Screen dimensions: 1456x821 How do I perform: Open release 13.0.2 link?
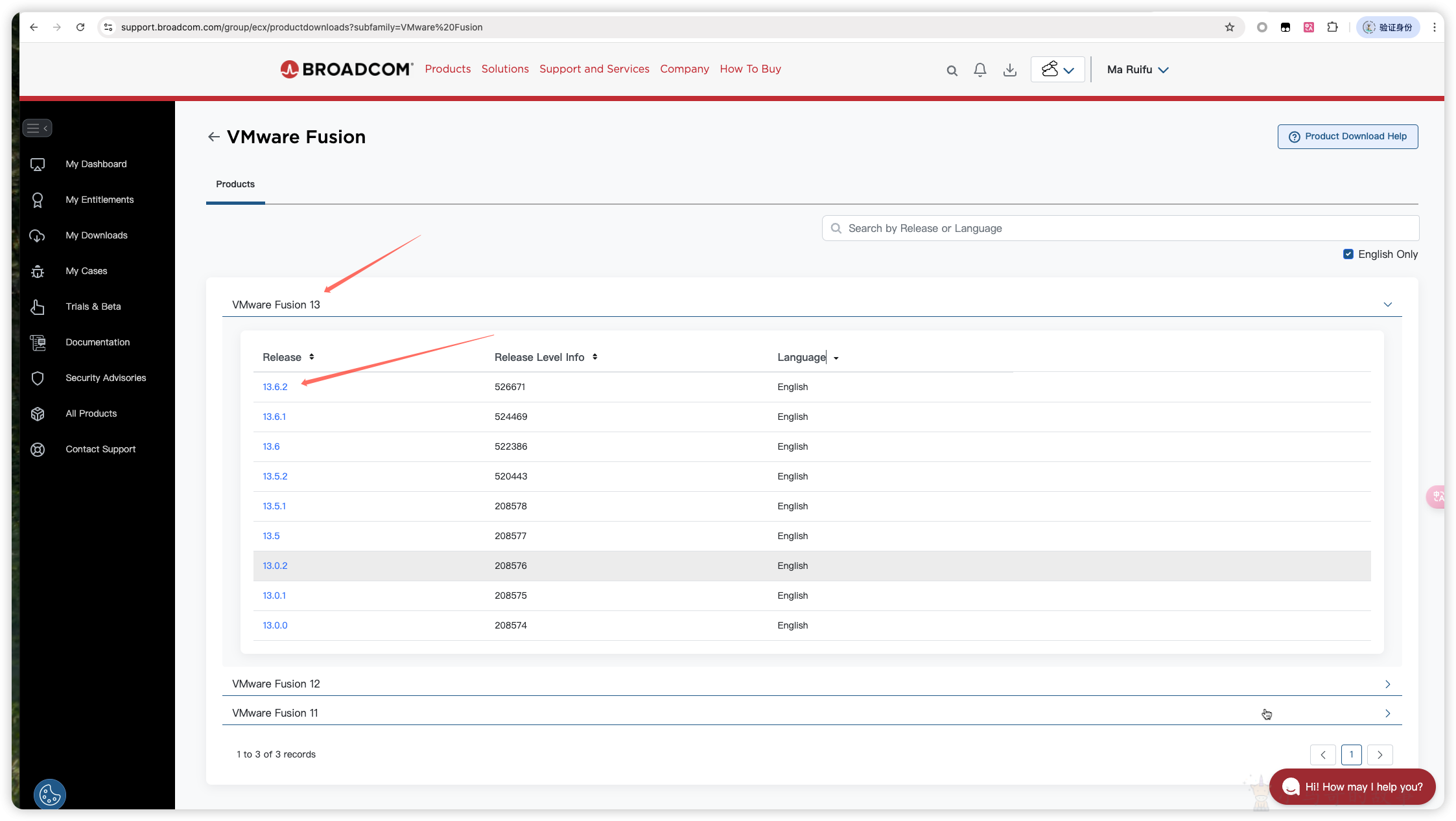tap(275, 566)
